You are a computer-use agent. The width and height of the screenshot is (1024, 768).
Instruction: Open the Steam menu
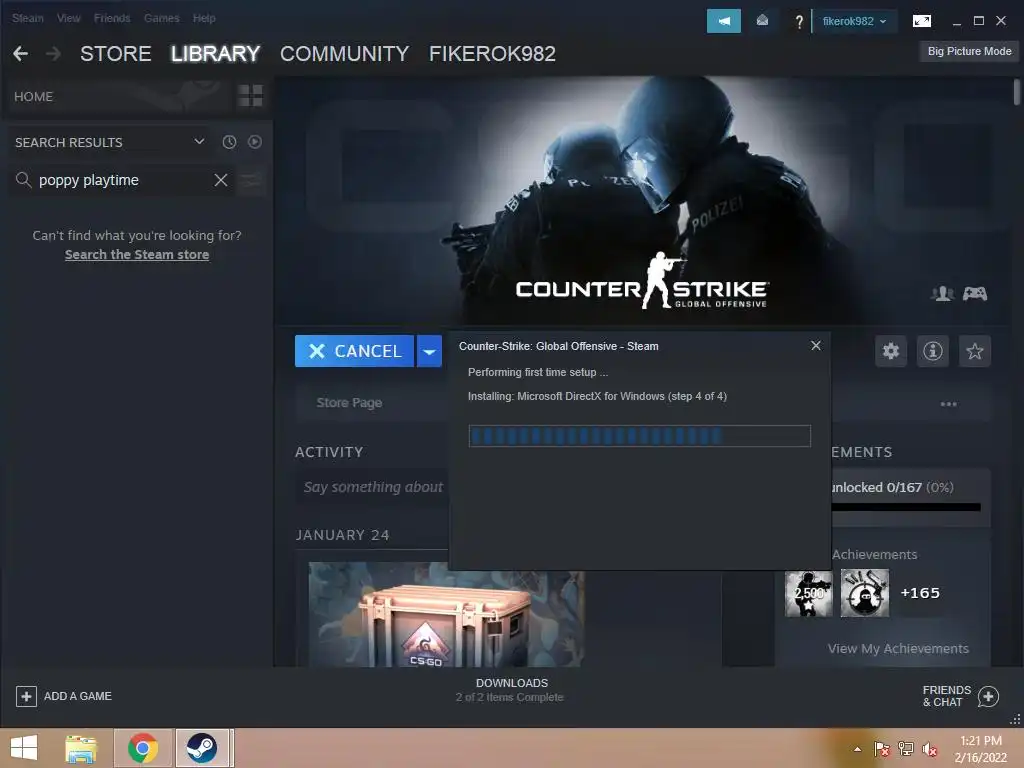pos(27,18)
